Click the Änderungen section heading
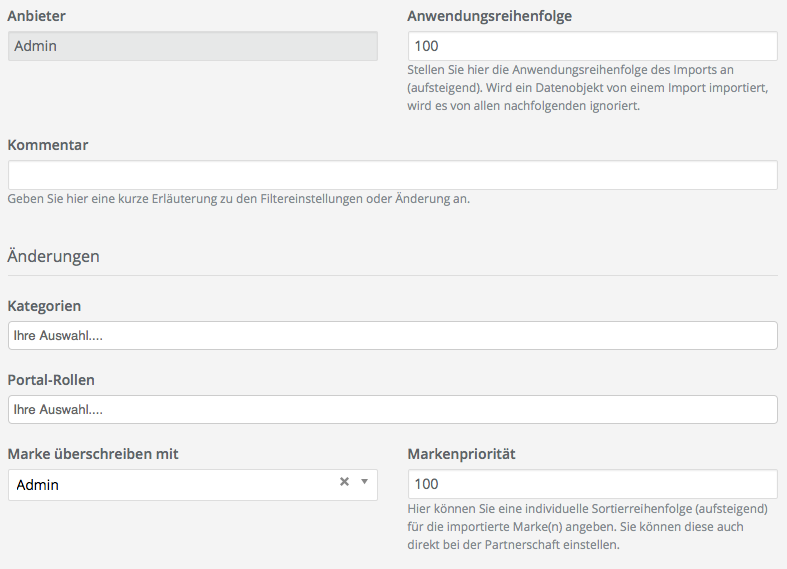The image size is (787, 569). click(54, 256)
